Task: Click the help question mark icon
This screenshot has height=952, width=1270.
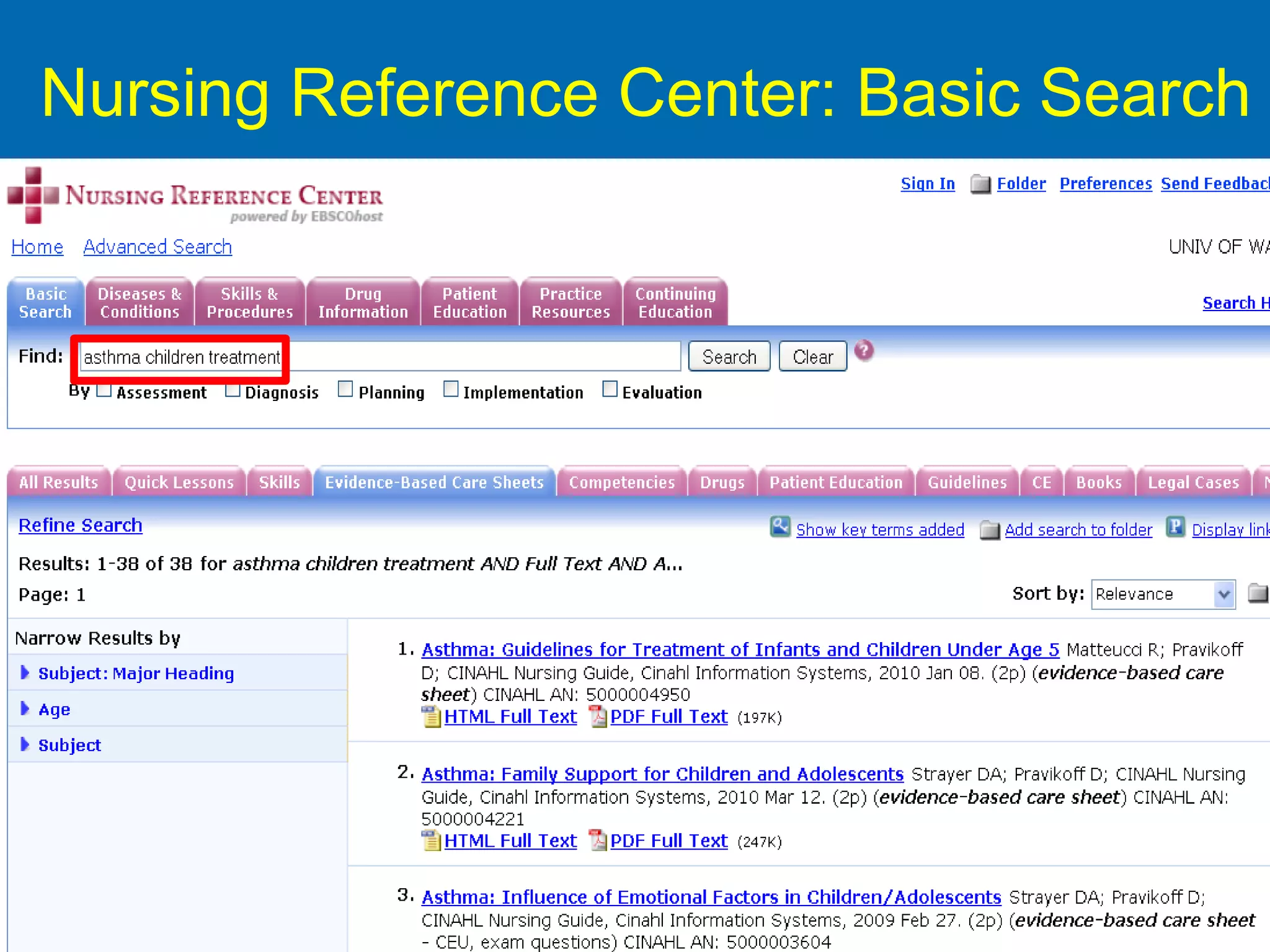Action: pos(864,351)
